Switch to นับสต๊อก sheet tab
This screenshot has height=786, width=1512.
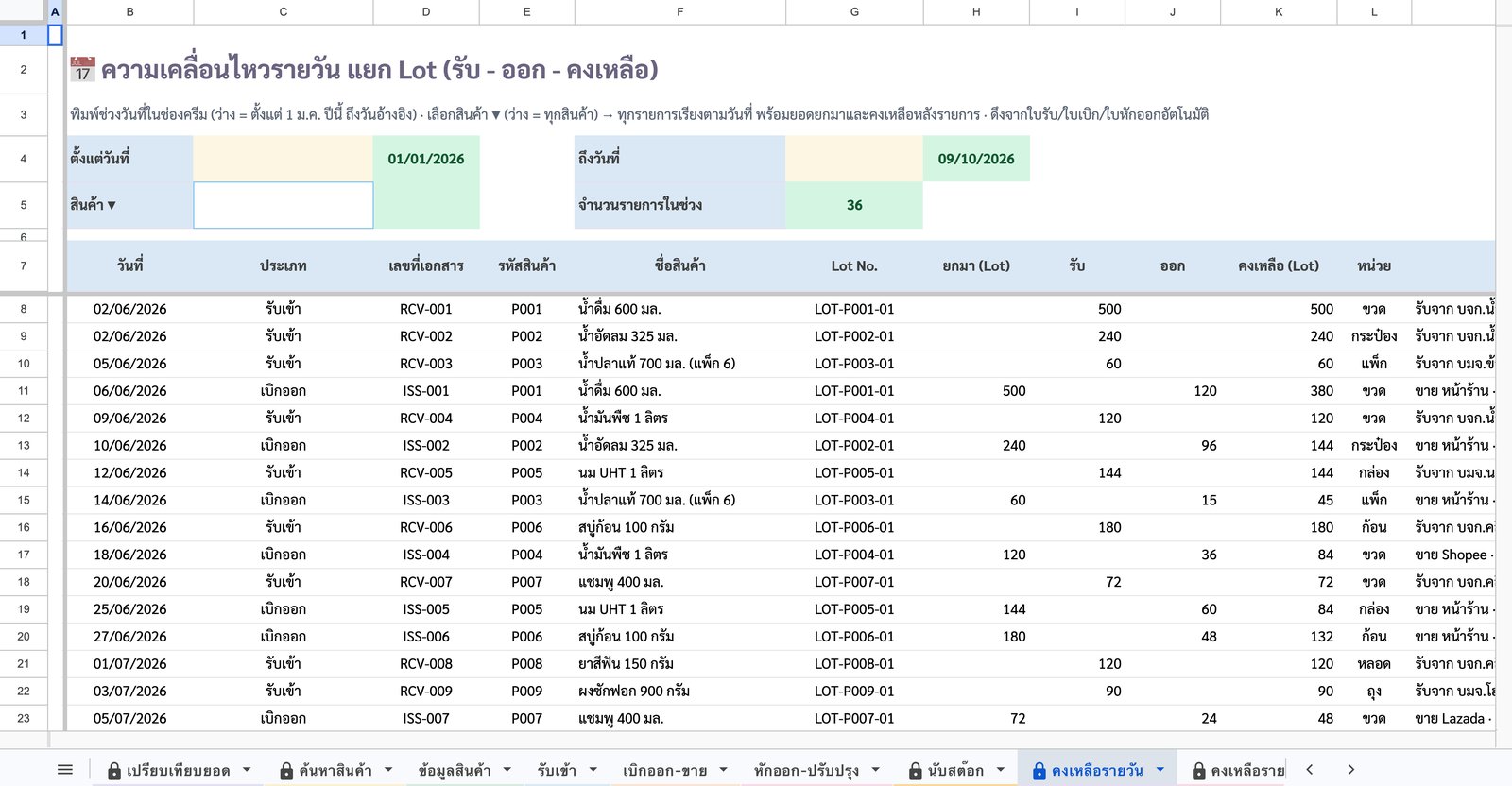pyautogui.click(x=955, y=771)
